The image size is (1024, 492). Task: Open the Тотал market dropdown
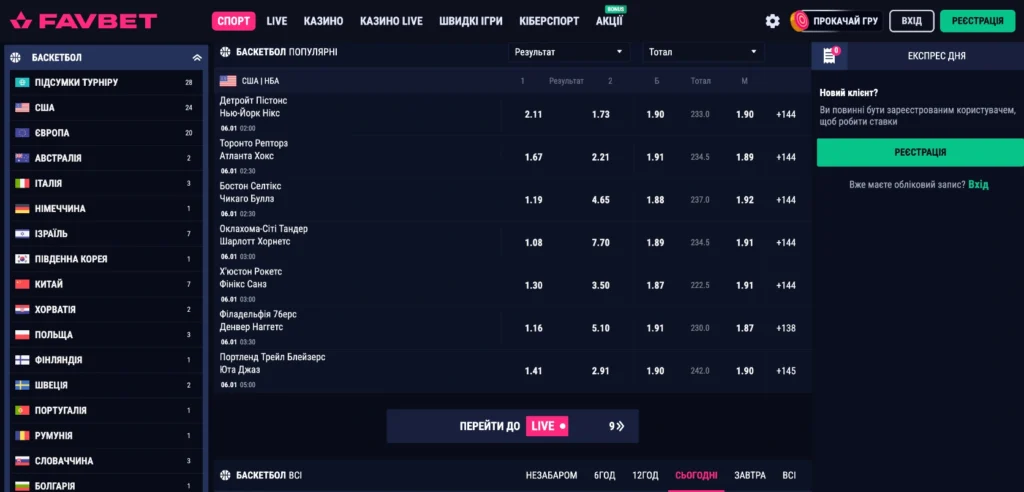pyautogui.click(x=704, y=52)
